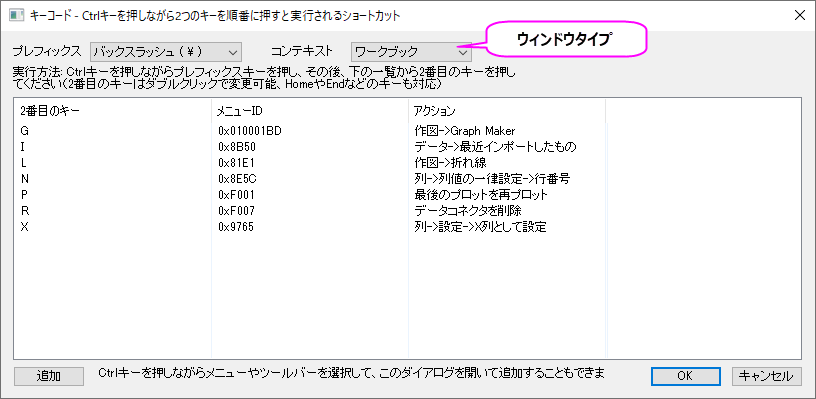Screen dimensions: 816x399
Task: Select the row with key X
Action: pos(310,227)
